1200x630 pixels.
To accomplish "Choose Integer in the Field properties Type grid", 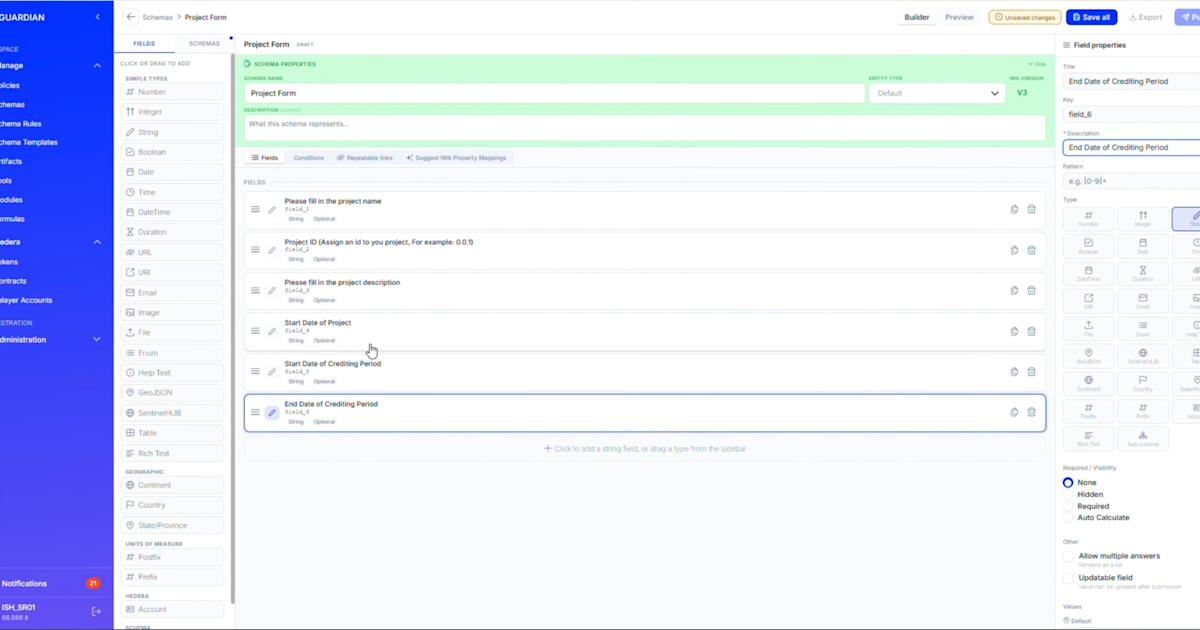I will point(1143,218).
